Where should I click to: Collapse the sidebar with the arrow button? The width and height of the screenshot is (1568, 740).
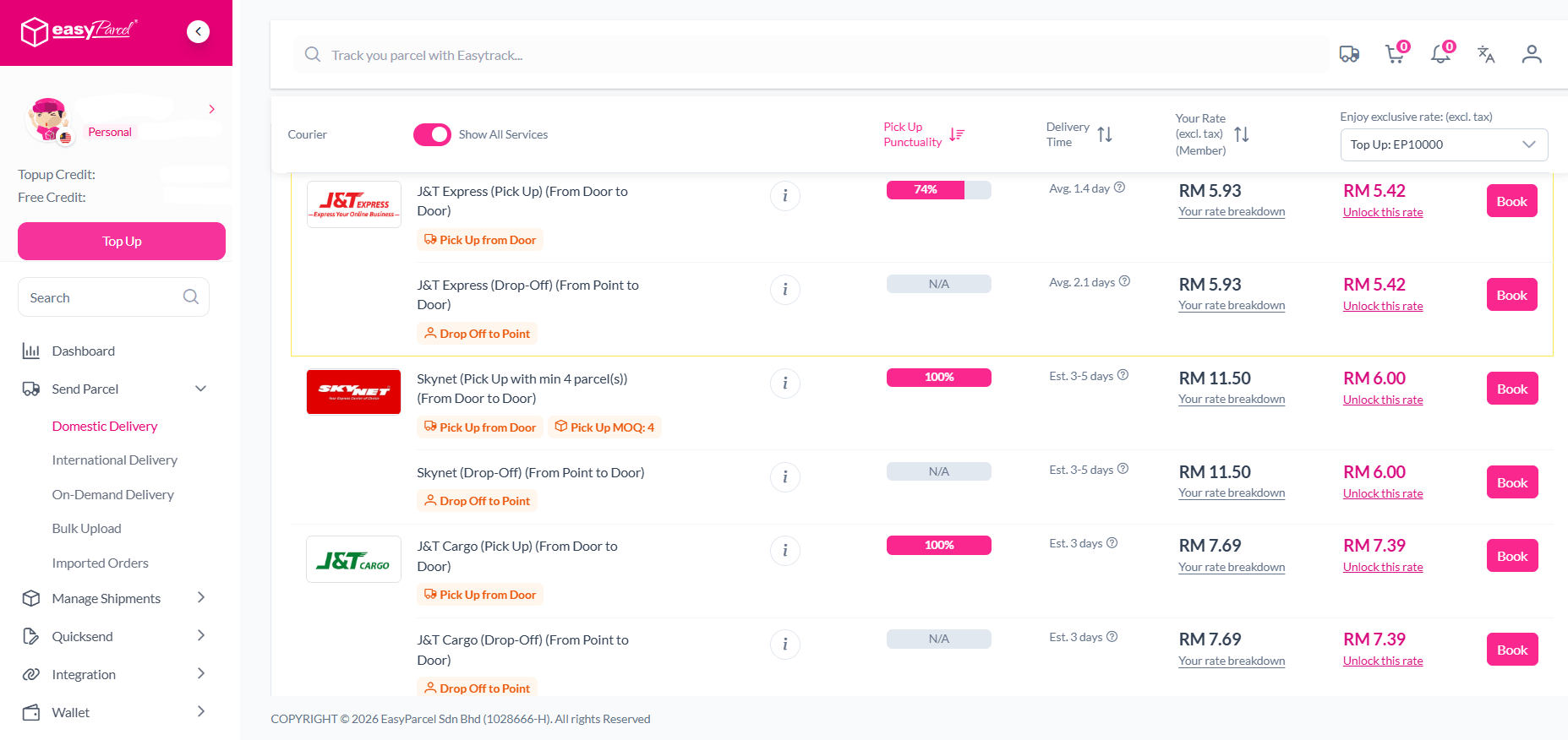[198, 32]
